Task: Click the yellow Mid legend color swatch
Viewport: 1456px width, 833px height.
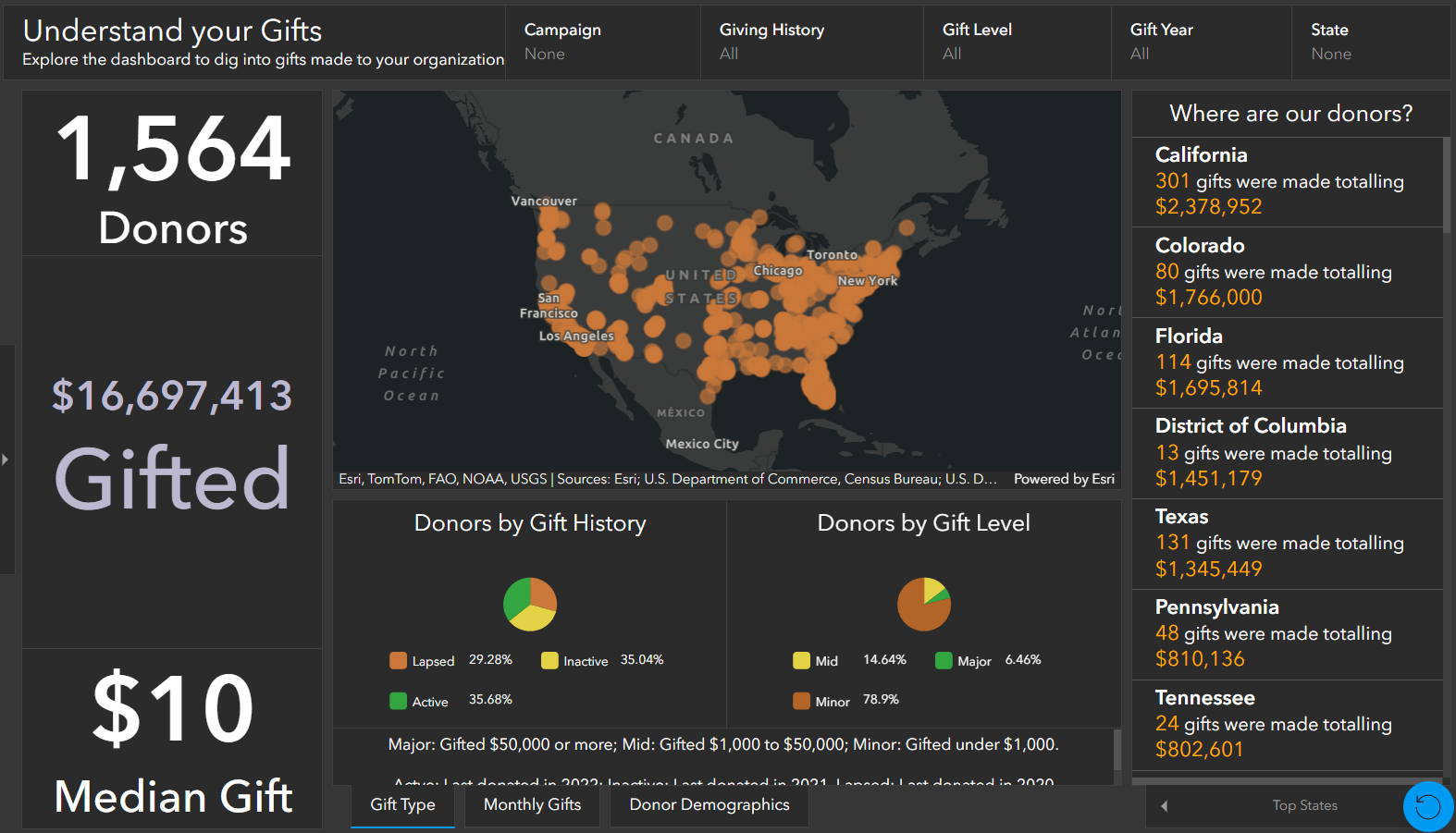Action: click(801, 660)
